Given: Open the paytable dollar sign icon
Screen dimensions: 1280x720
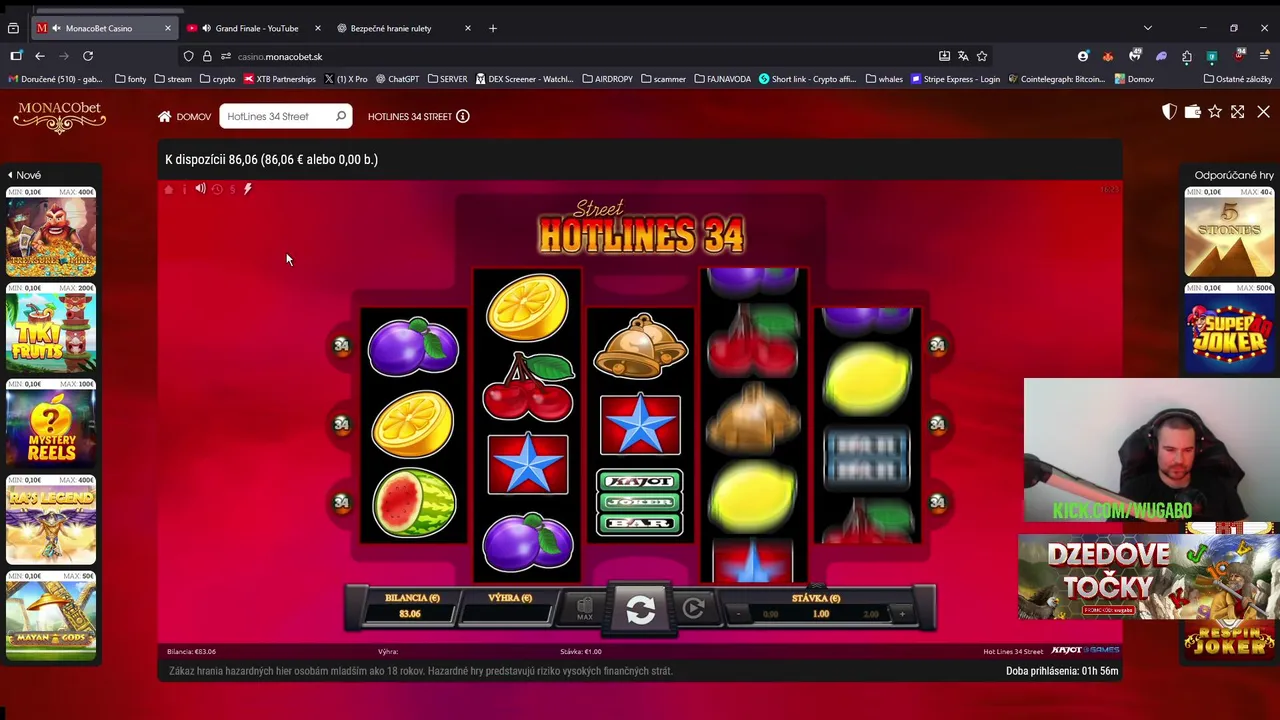Looking at the screenshot, I should pyautogui.click(x=232, y=189).
